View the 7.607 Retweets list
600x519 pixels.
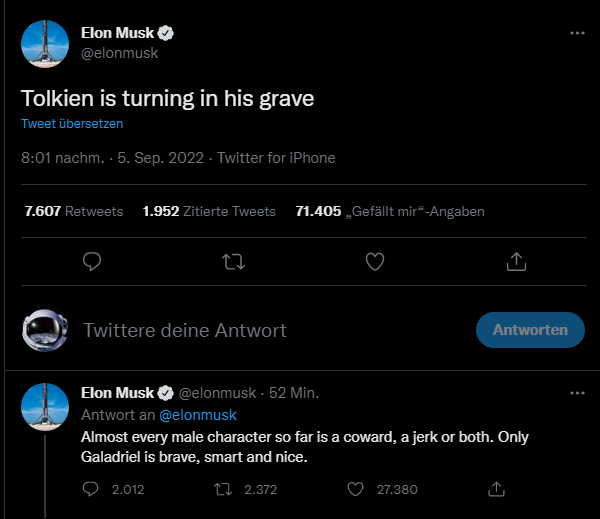74,211
